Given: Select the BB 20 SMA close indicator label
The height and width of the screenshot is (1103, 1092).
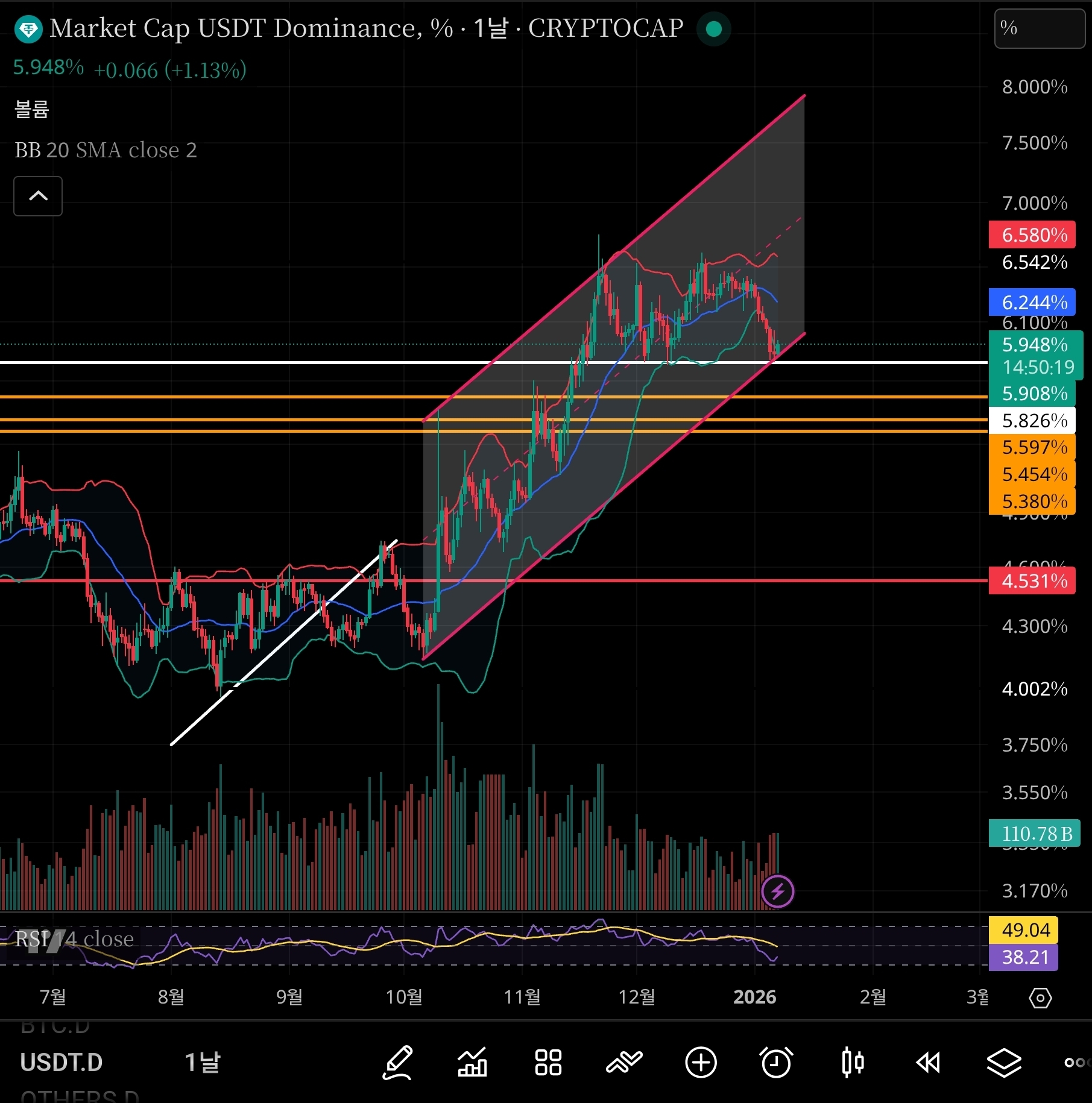Looking at the screenshot, I should [x=106, y=150].
